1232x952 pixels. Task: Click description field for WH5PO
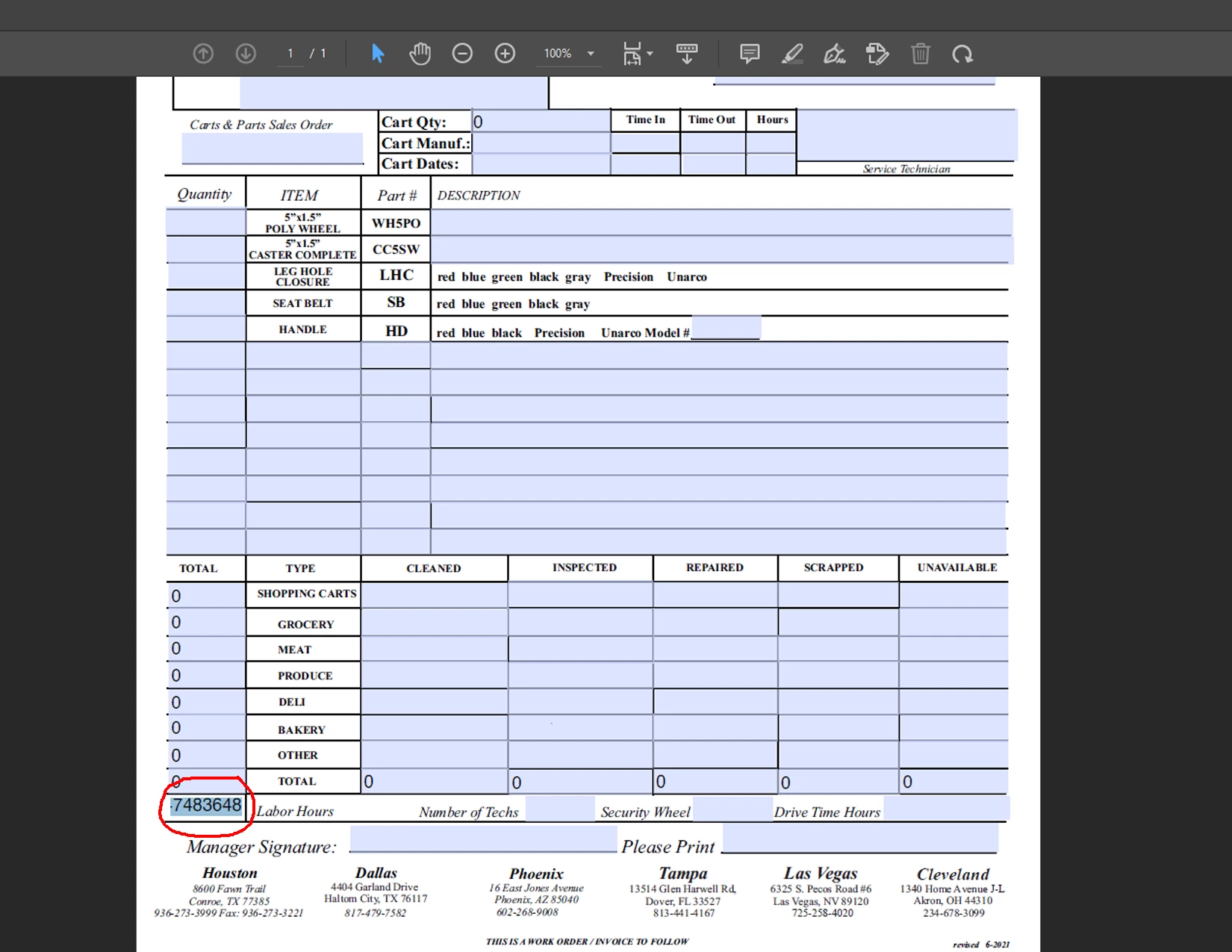point(721,223)
